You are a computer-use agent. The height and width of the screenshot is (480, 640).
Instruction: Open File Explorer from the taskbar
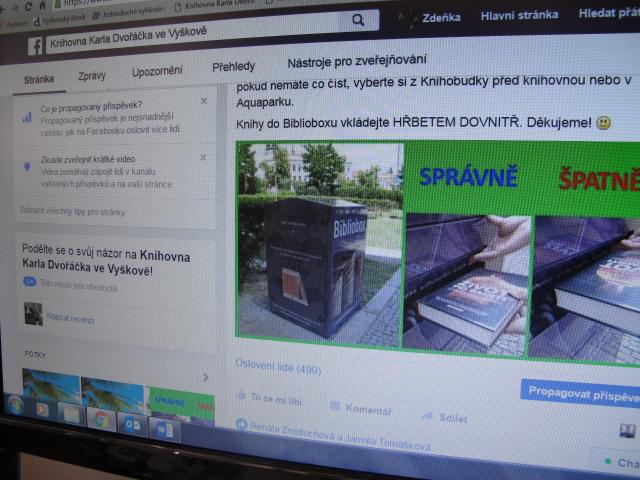pyautogui.click(x=72, y=414)
